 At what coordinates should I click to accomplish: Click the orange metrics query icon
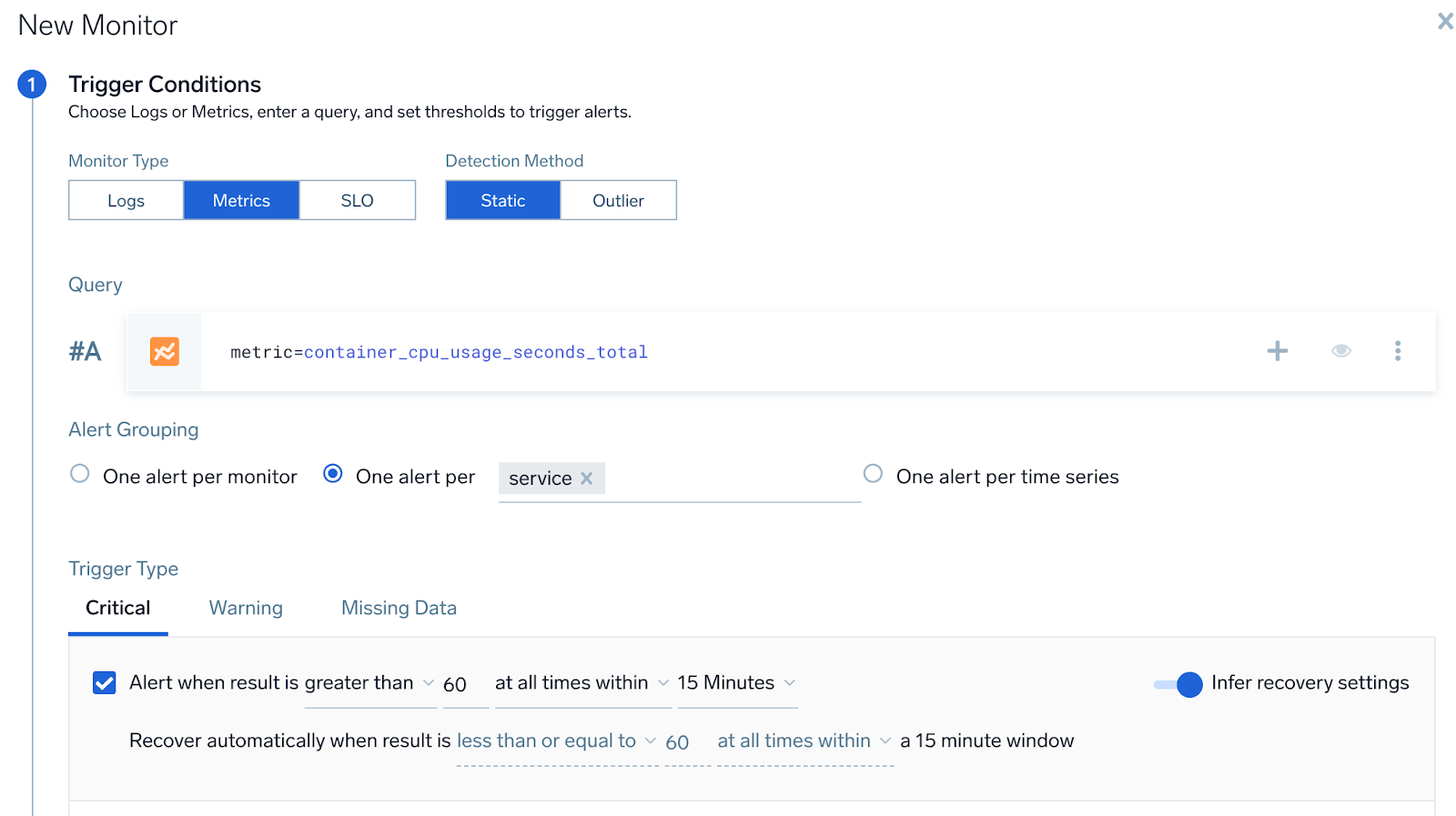165,351
